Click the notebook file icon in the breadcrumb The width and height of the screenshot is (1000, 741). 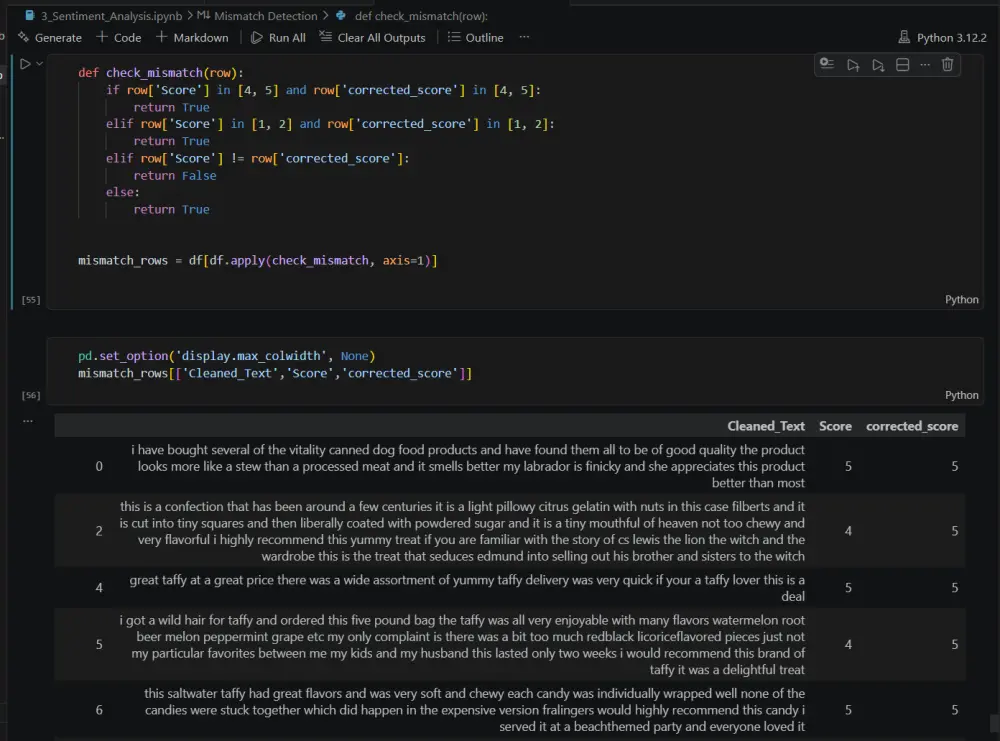coord(29,15)
